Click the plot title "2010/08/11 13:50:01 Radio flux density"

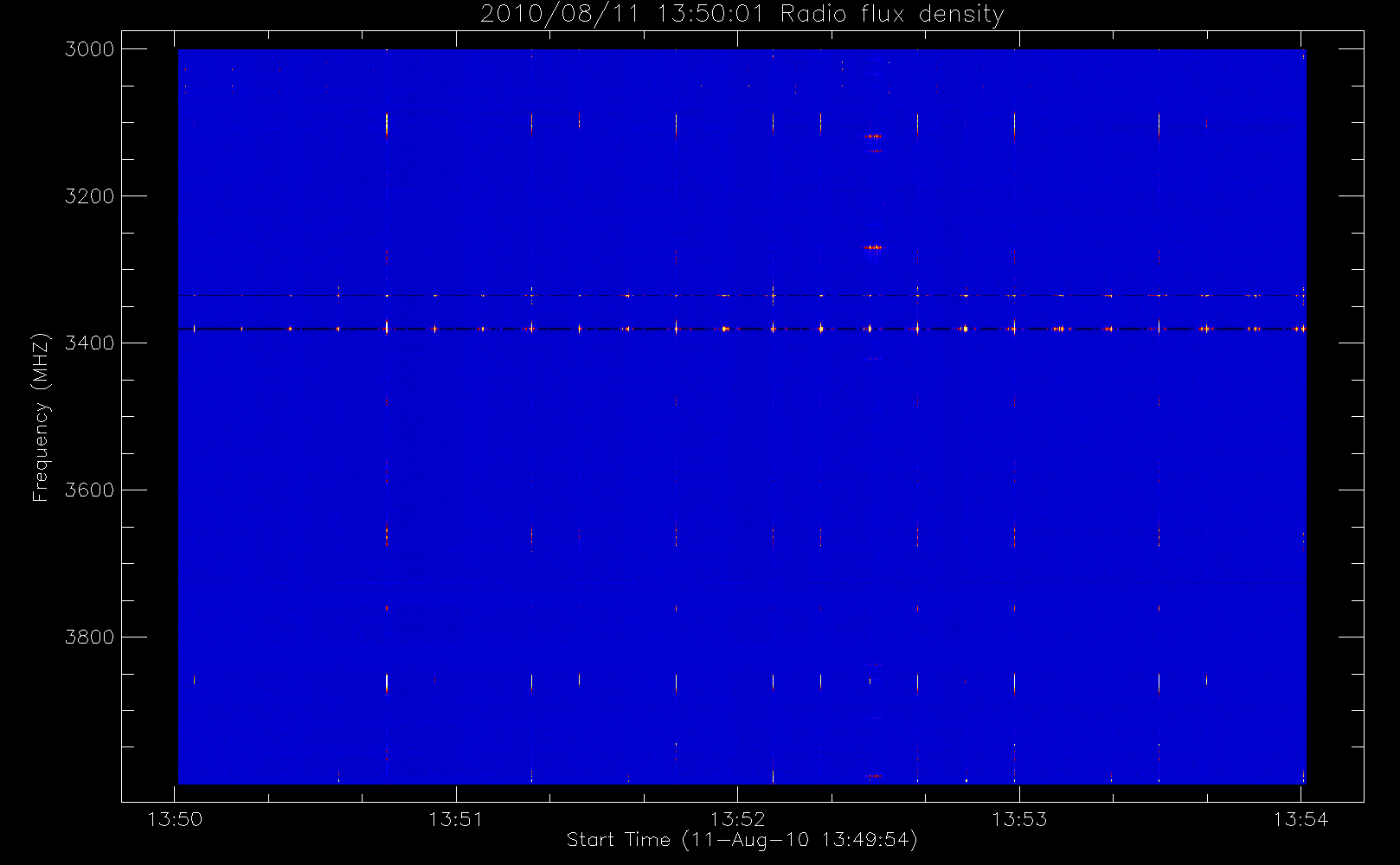pyautogui.click(x=742, y=15)
